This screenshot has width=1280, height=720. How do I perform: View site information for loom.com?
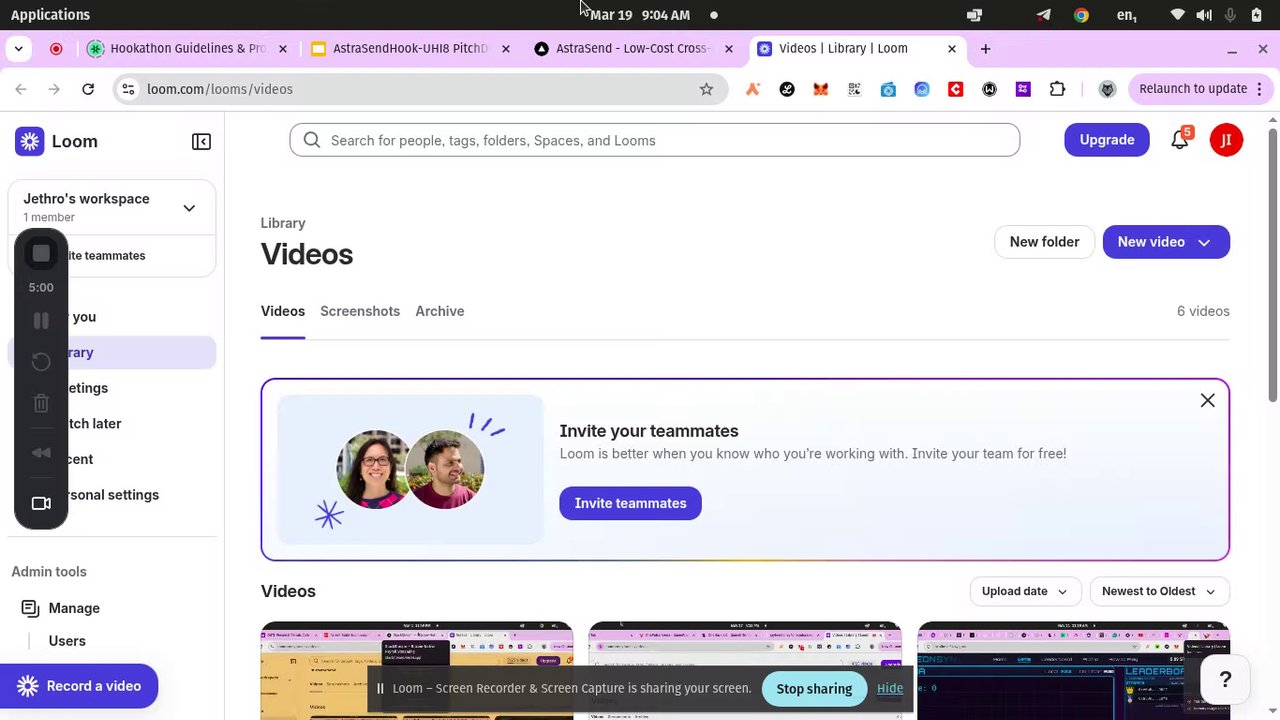(x=128, y=89)
